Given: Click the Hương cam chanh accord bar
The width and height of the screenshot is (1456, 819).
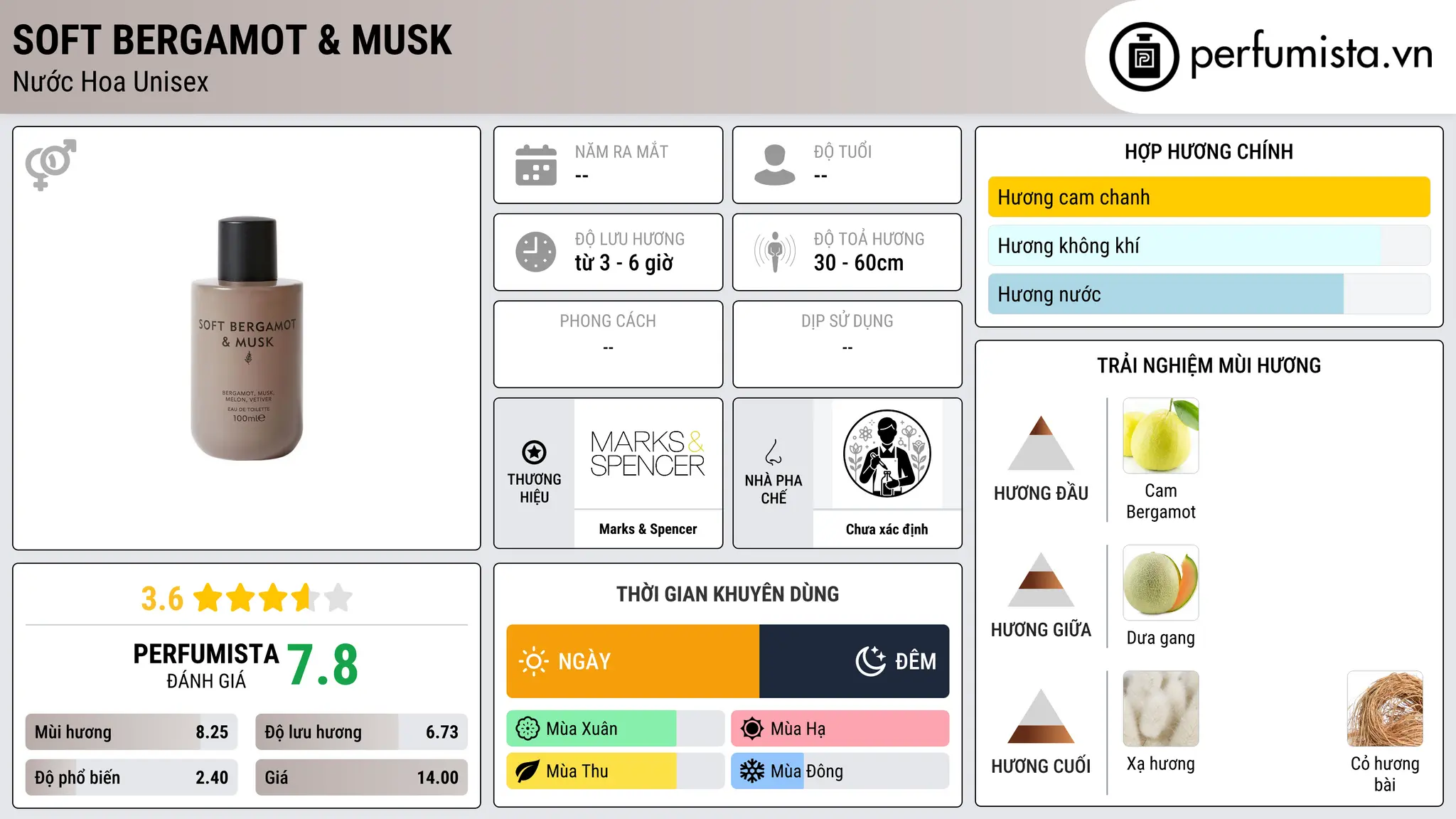Looking at the screenshot, I should coord(1209,197).
